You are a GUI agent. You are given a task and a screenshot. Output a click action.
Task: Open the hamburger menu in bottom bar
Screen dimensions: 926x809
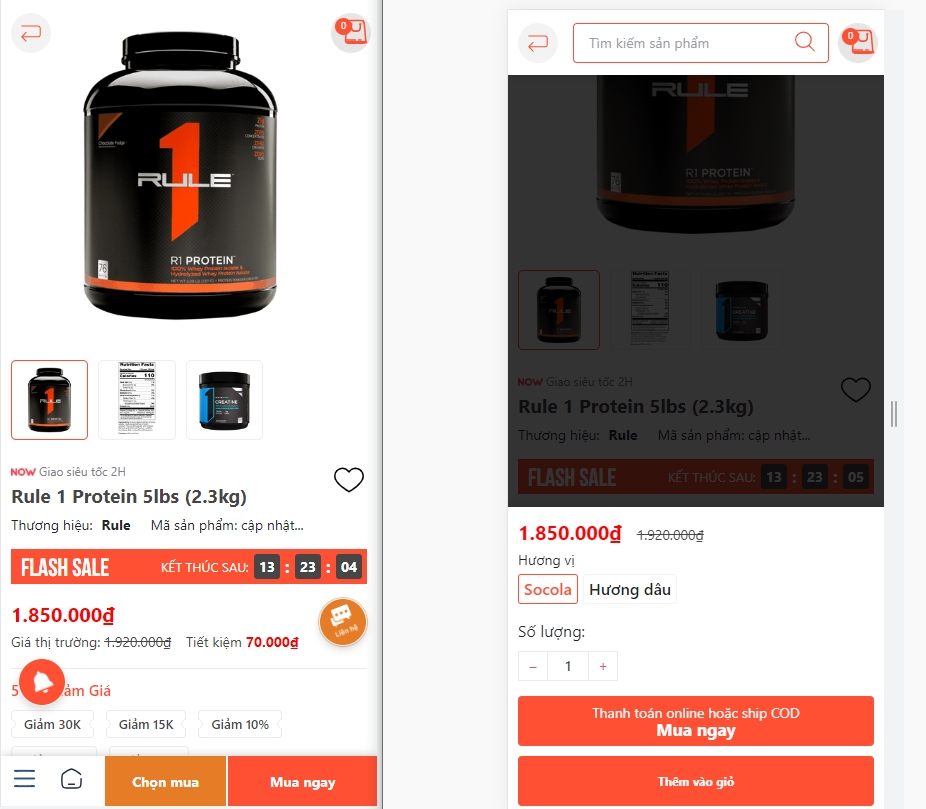pos(24,779)
